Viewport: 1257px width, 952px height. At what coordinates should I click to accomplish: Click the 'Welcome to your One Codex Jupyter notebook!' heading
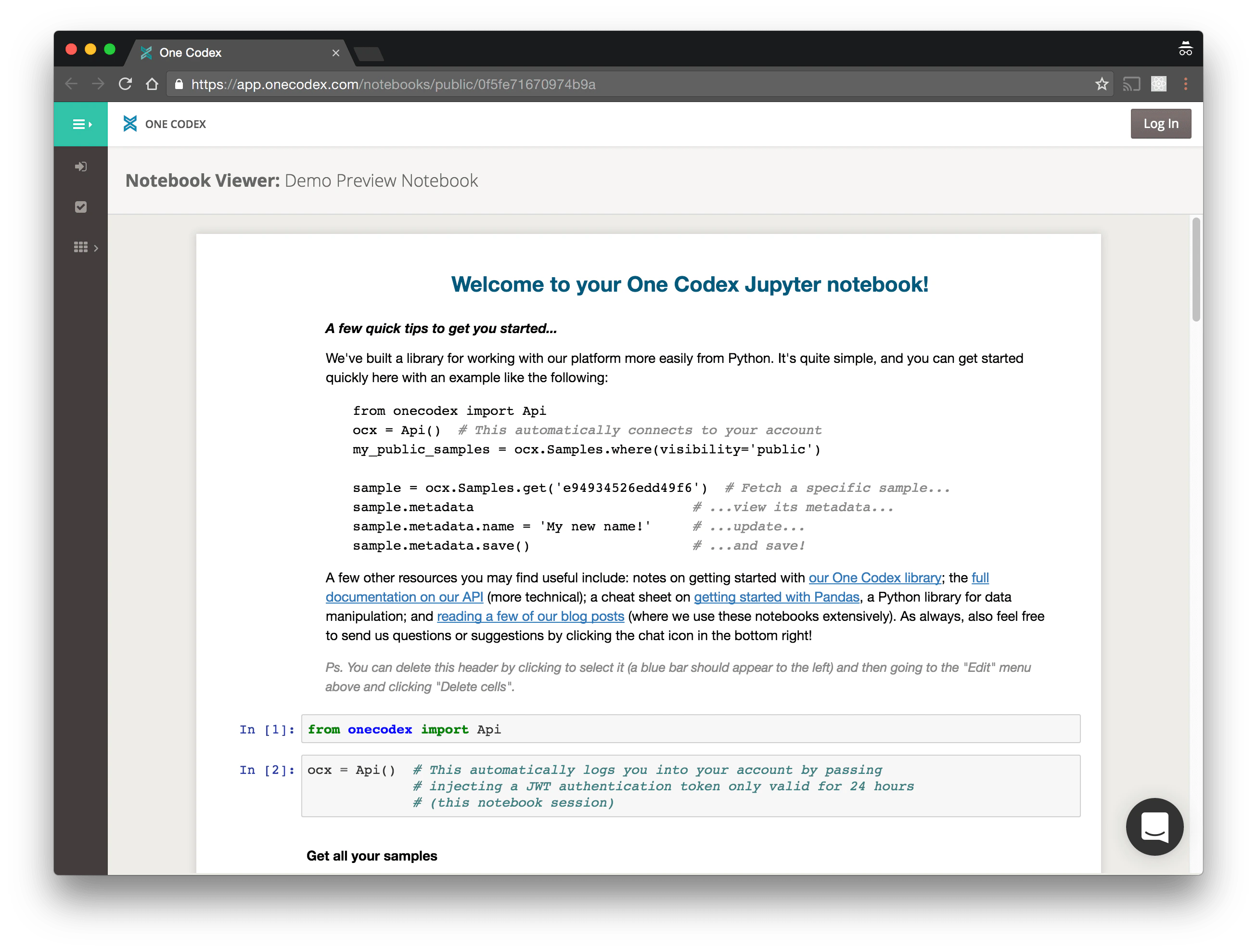tap(690, 284)
